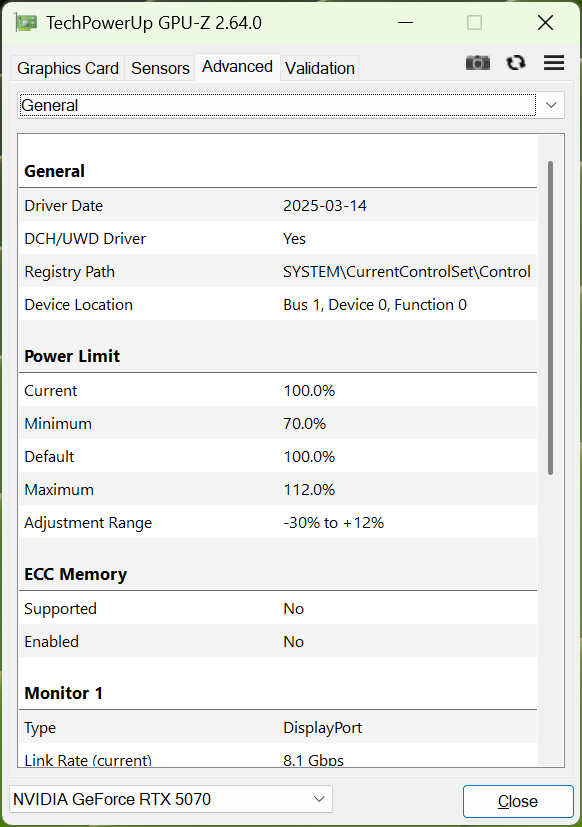Click the chevron of the GPU selector

pyautogui.click(x=319, y=799)
